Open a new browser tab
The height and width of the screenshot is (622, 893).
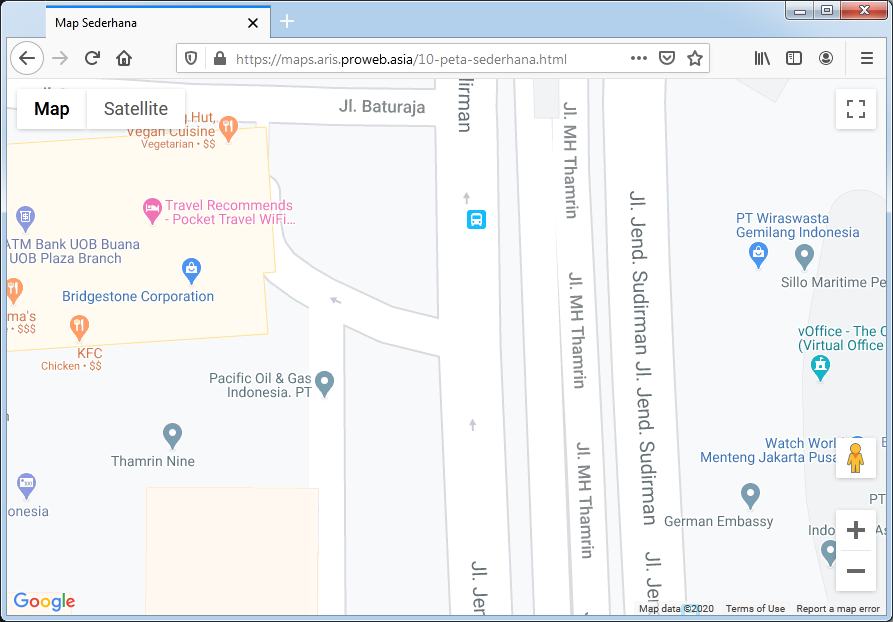click(x=287, y=22)
